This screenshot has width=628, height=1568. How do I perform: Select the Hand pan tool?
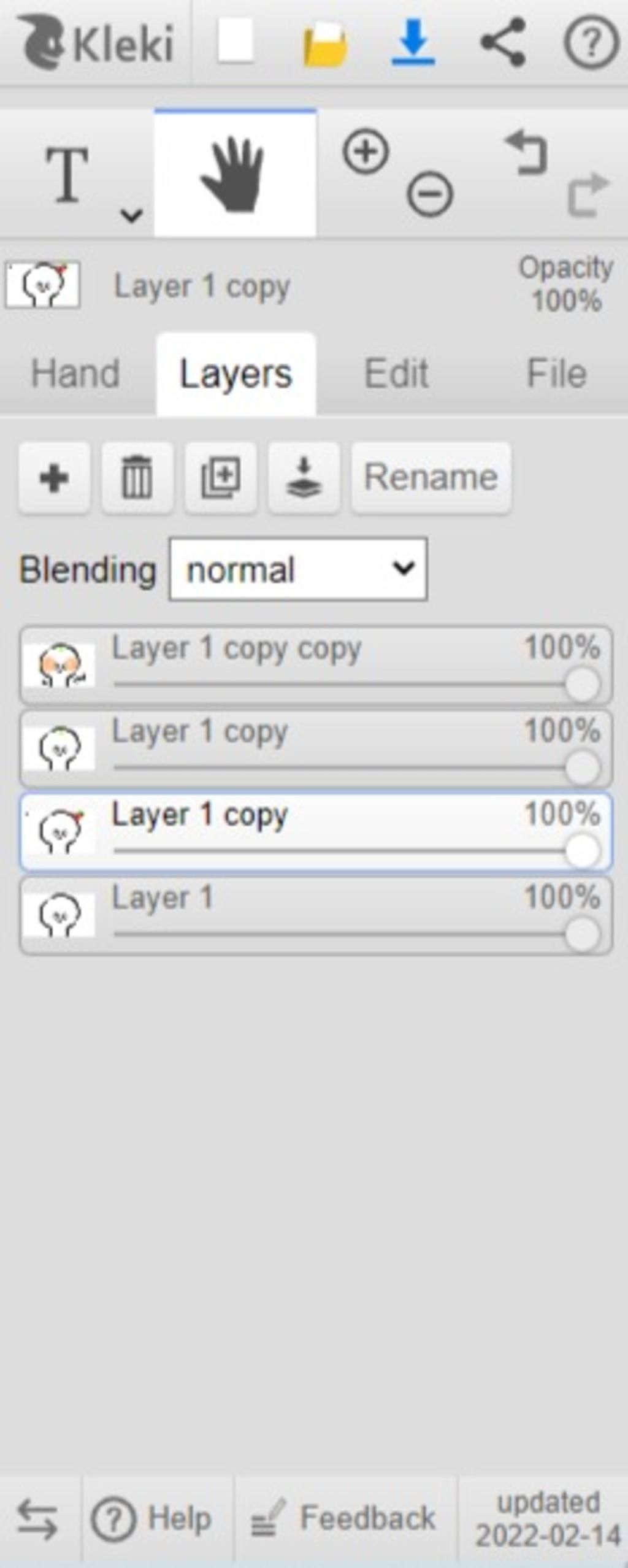click(x=235, y=174)
